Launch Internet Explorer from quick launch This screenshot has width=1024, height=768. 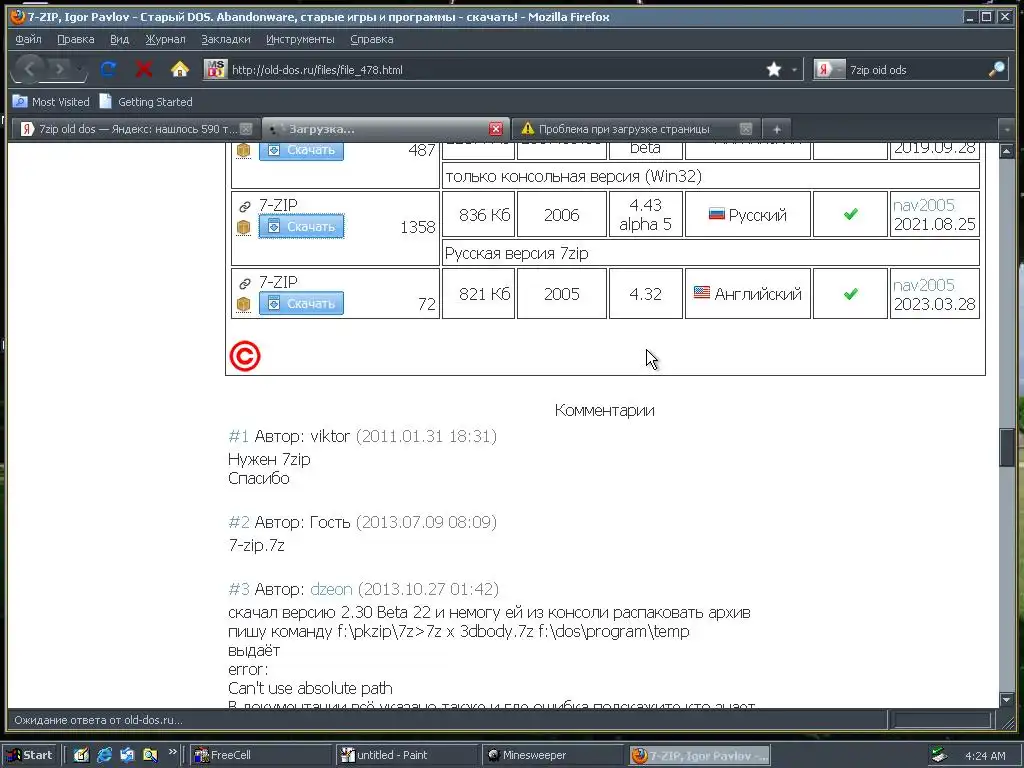pos(104,755)
